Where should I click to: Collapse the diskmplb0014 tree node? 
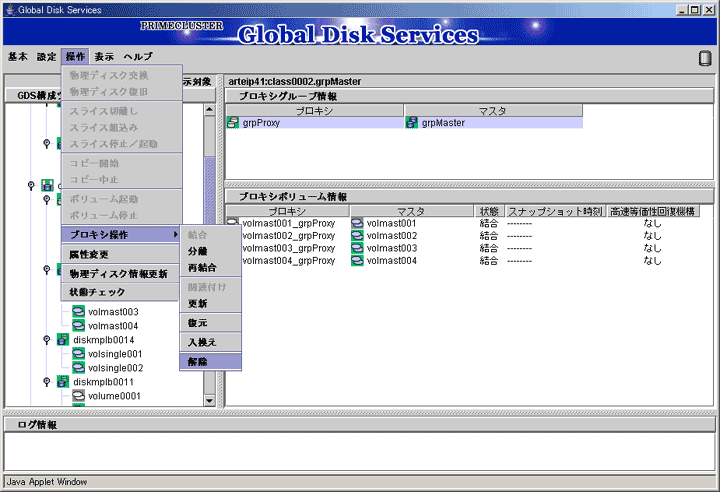click(x=46, y=340)
